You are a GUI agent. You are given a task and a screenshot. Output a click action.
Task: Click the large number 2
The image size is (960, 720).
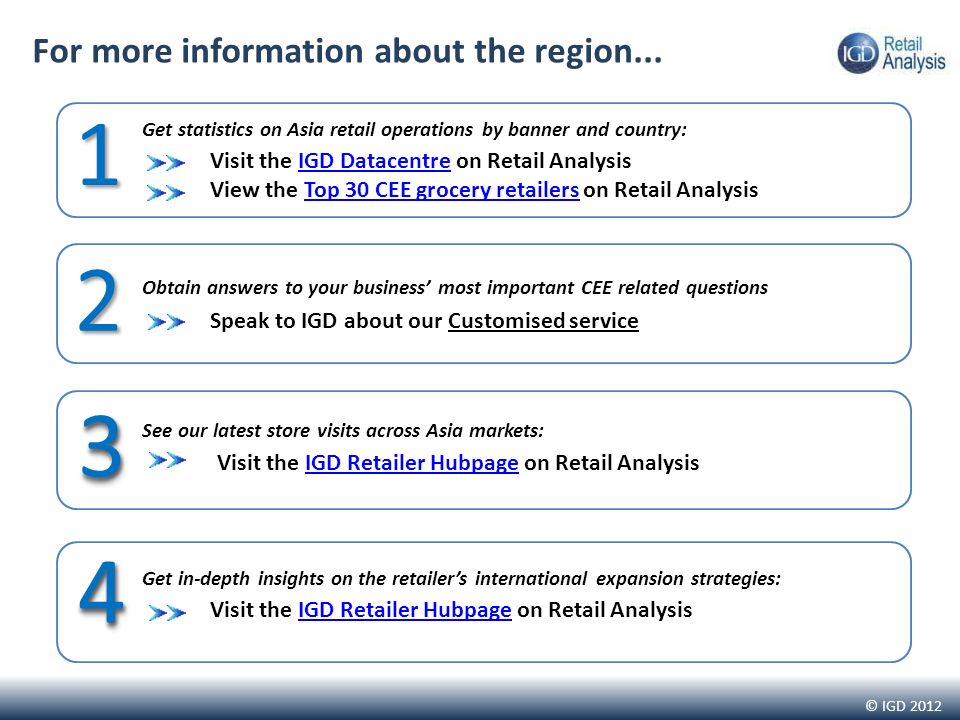tap(98, 301)
